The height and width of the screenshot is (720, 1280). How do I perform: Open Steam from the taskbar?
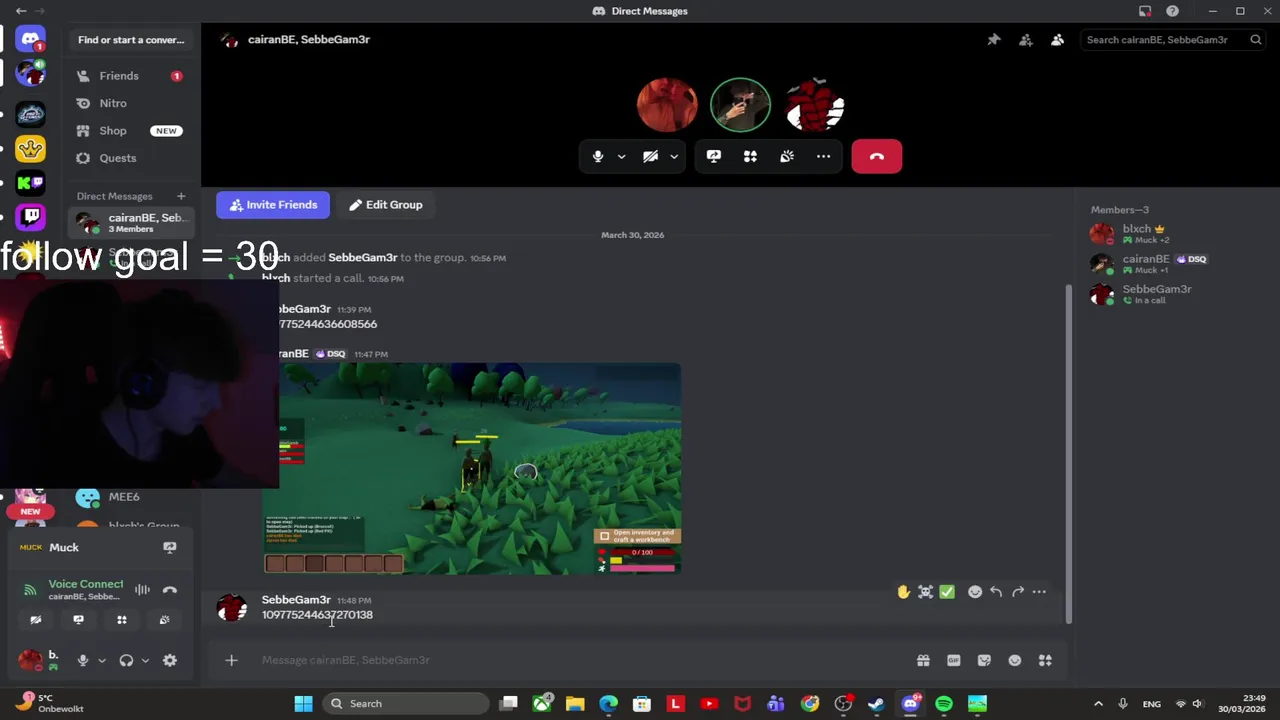[x=876, y=704]
